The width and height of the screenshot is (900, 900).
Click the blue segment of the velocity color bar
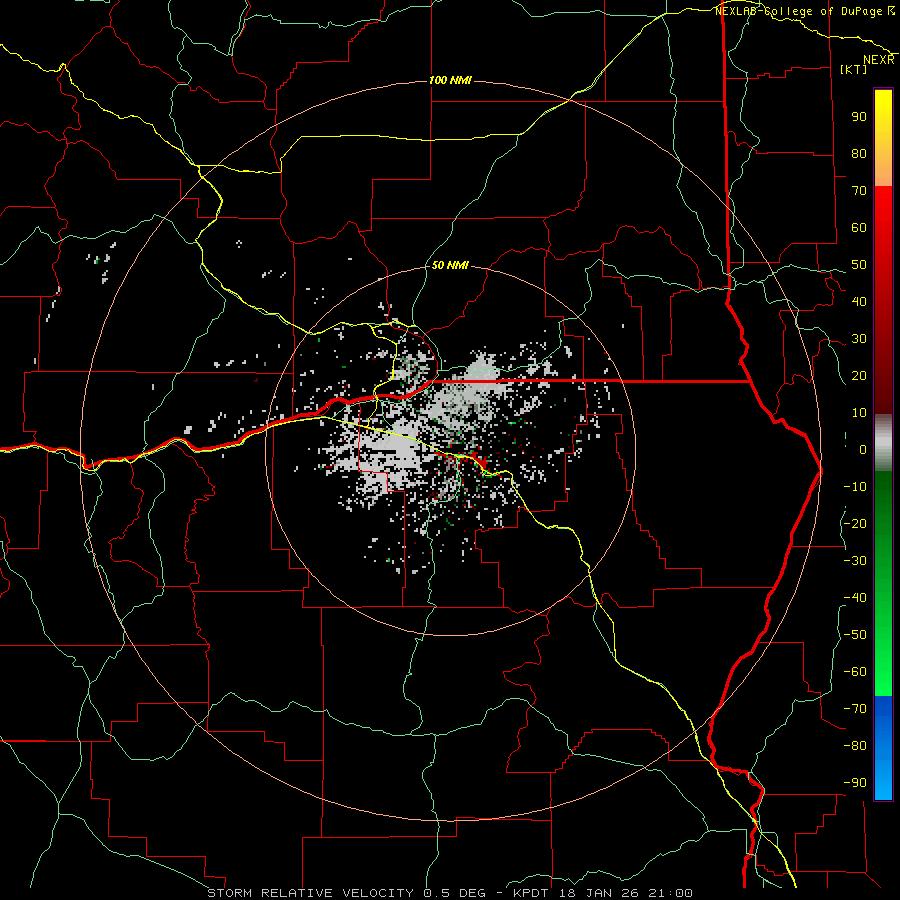(883, 747)
